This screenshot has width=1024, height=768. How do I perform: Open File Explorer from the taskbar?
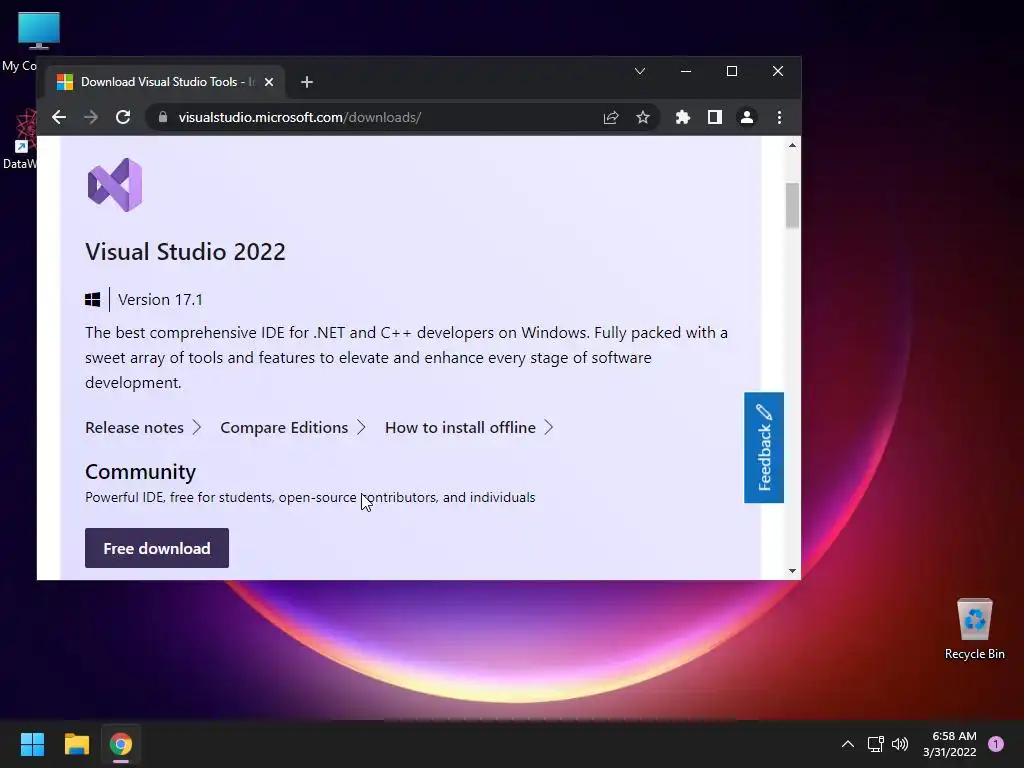tap(76, 744)
